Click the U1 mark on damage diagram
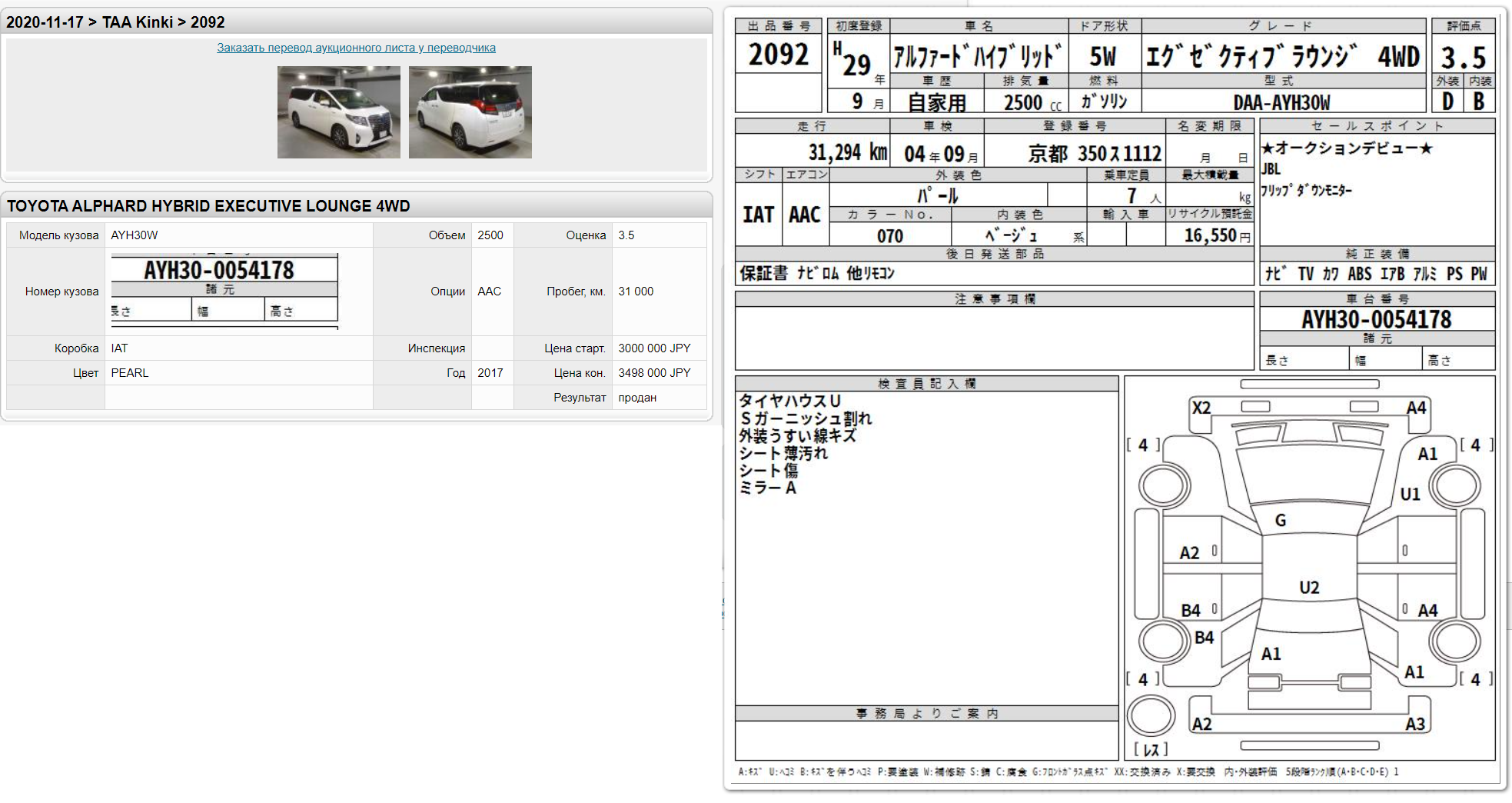 [1410, 495]
